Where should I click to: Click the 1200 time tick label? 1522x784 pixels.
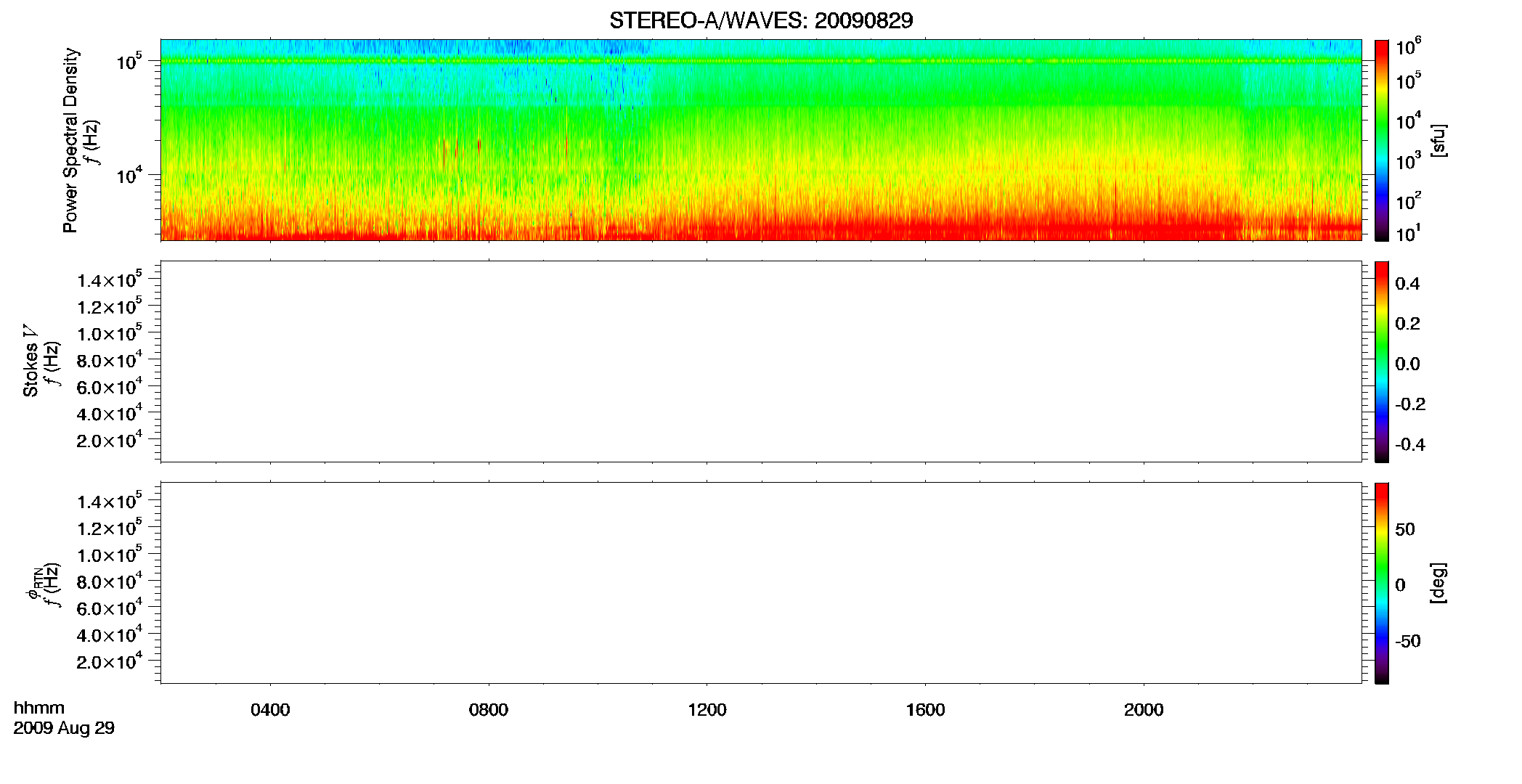tap(707, 710)
